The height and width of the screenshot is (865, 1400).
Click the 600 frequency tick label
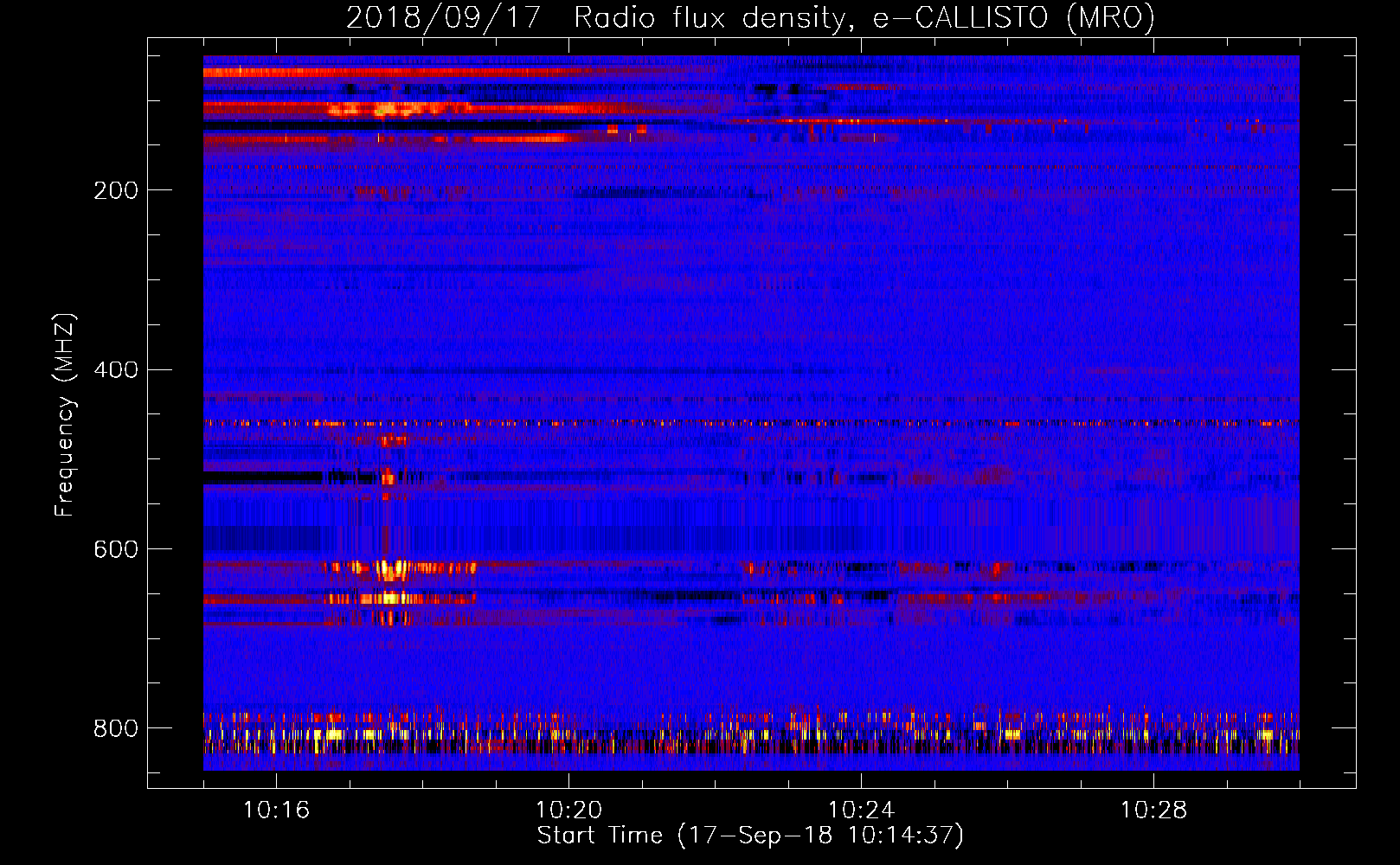pyautogui.click(x=116, y=549)
